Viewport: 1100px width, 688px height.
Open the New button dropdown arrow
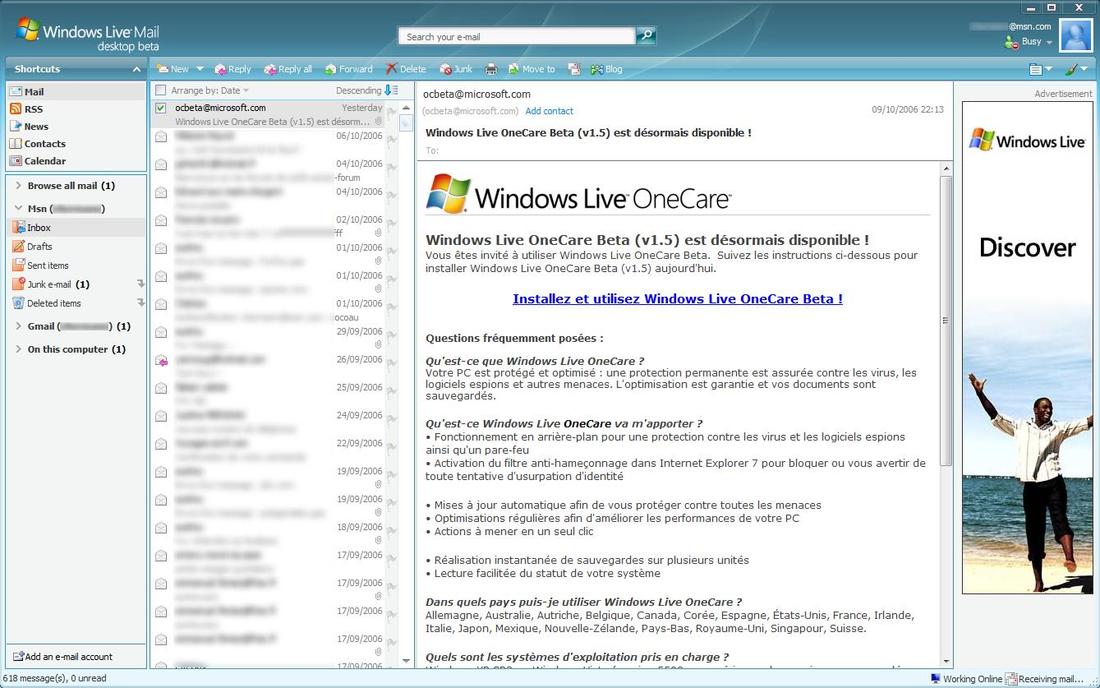pyautogui.click(x=200, y=69)
